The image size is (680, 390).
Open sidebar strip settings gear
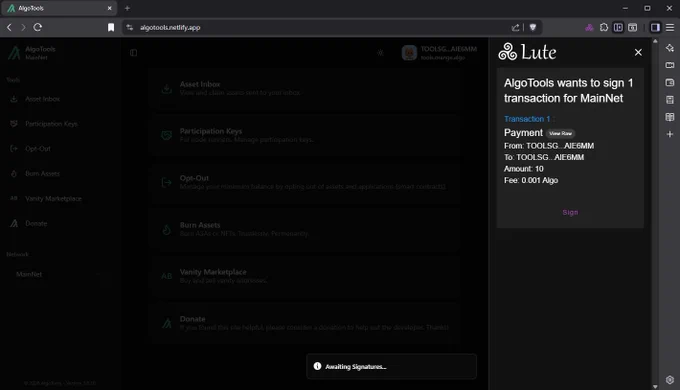point(670,380)
